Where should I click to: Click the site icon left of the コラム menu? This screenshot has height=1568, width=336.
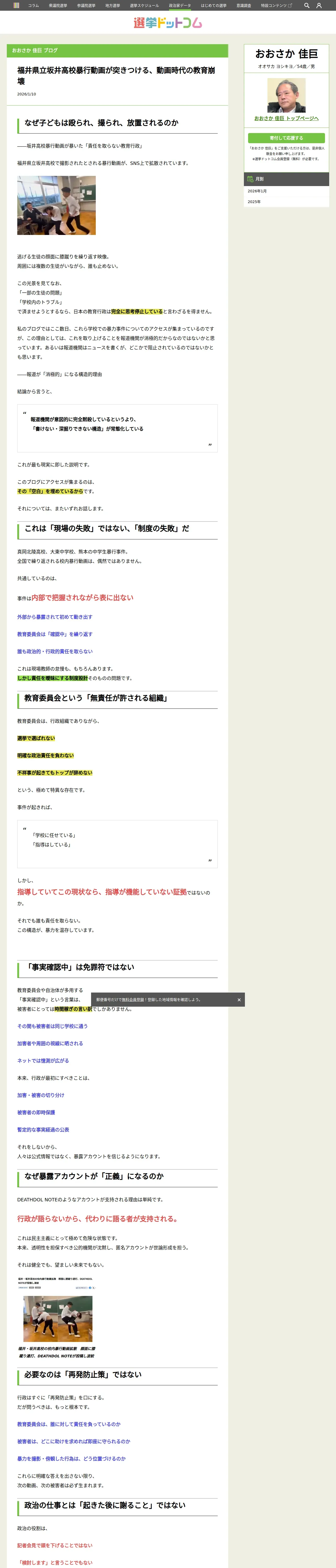pyautogui.click(x=16, y=5)
